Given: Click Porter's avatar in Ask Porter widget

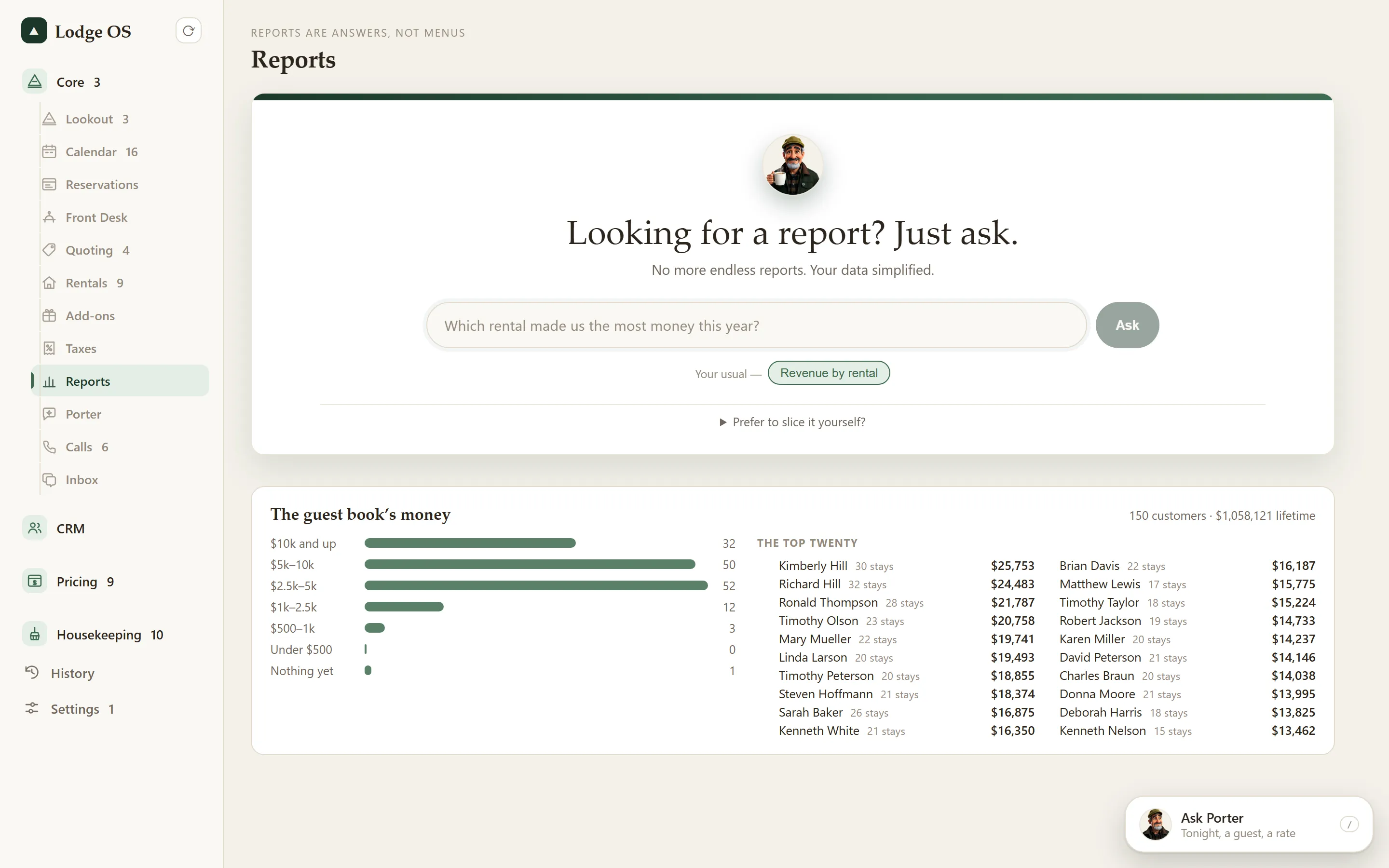Looking at the screenshot, I should point(1155,825).
